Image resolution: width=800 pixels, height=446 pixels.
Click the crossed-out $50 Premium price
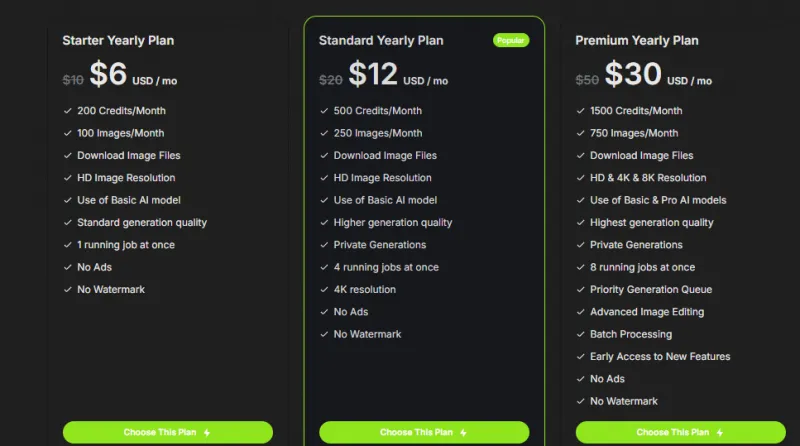[587, 80]
